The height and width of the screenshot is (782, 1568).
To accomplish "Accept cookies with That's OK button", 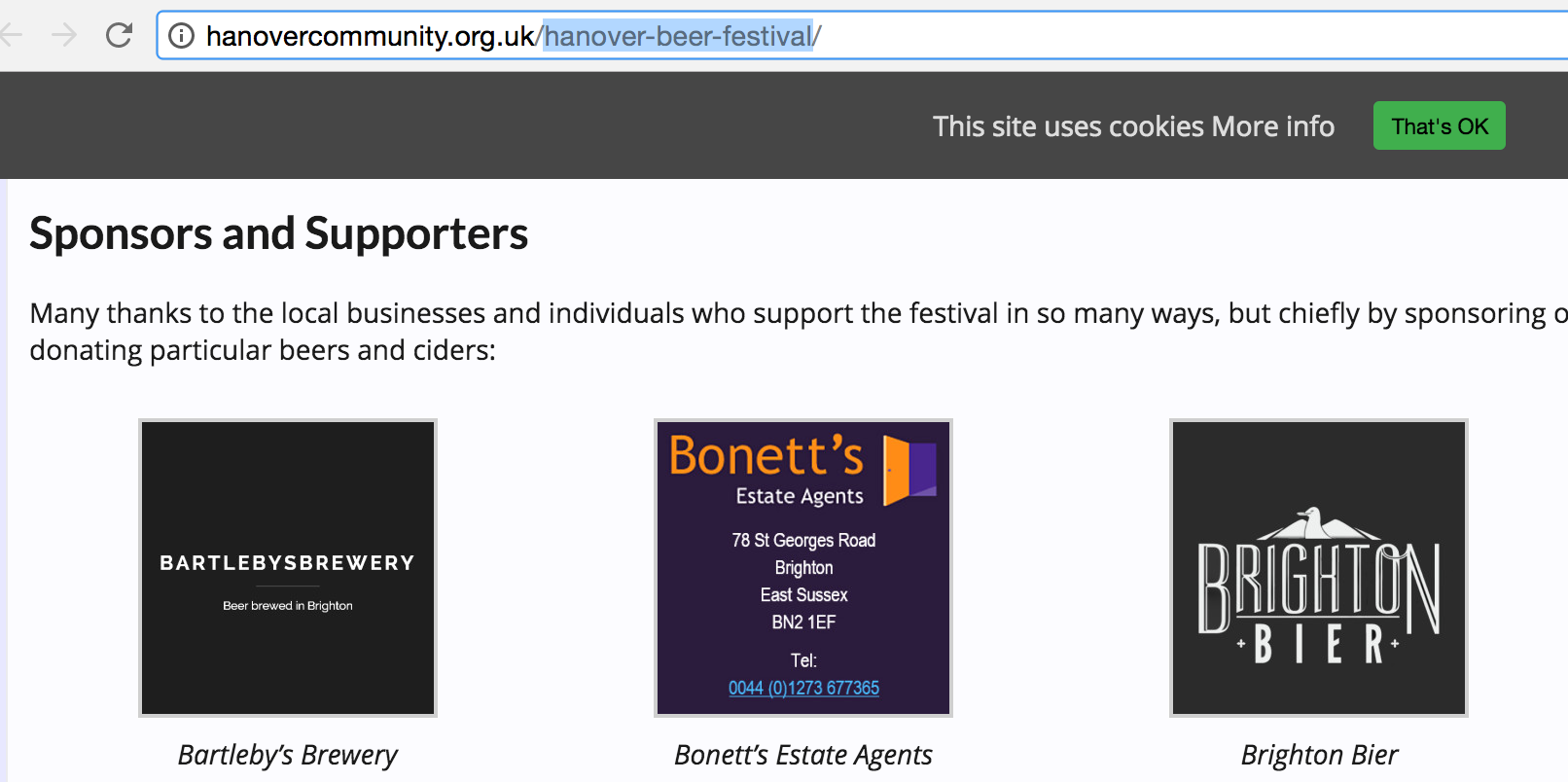I will coord(1439,126).
